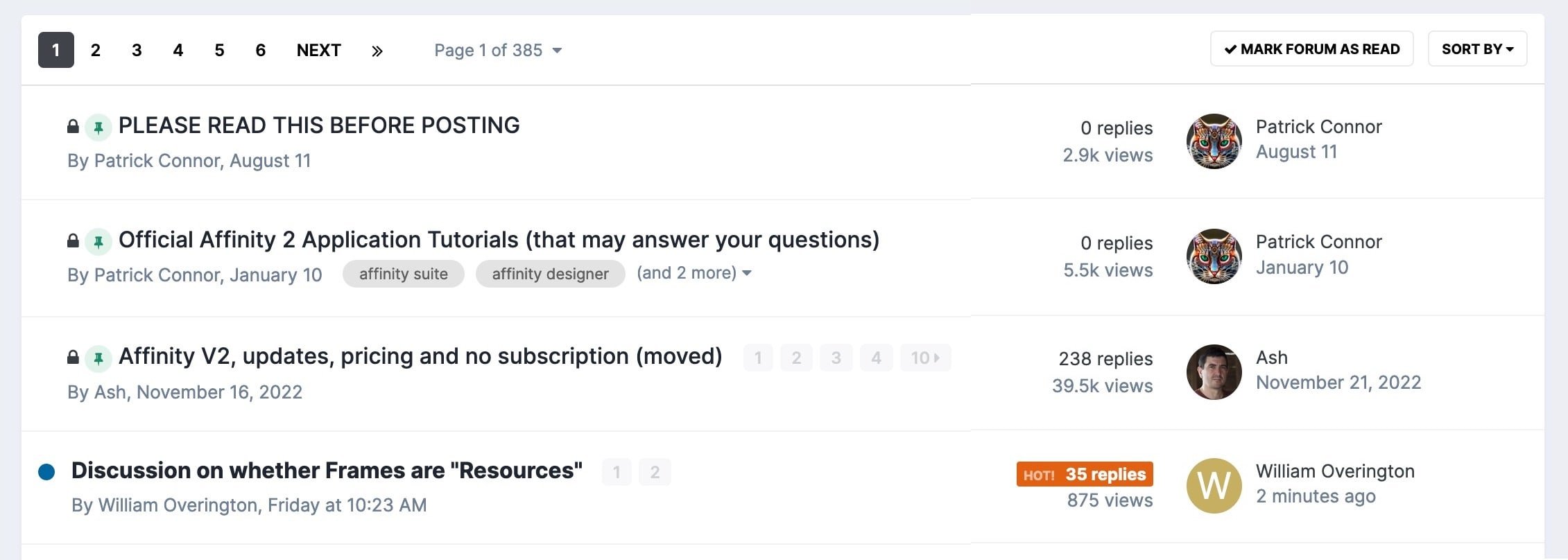The height and width of the screenshot is (560, 1568).
Task: Go to page 3 of the forum
Action: 137,51
